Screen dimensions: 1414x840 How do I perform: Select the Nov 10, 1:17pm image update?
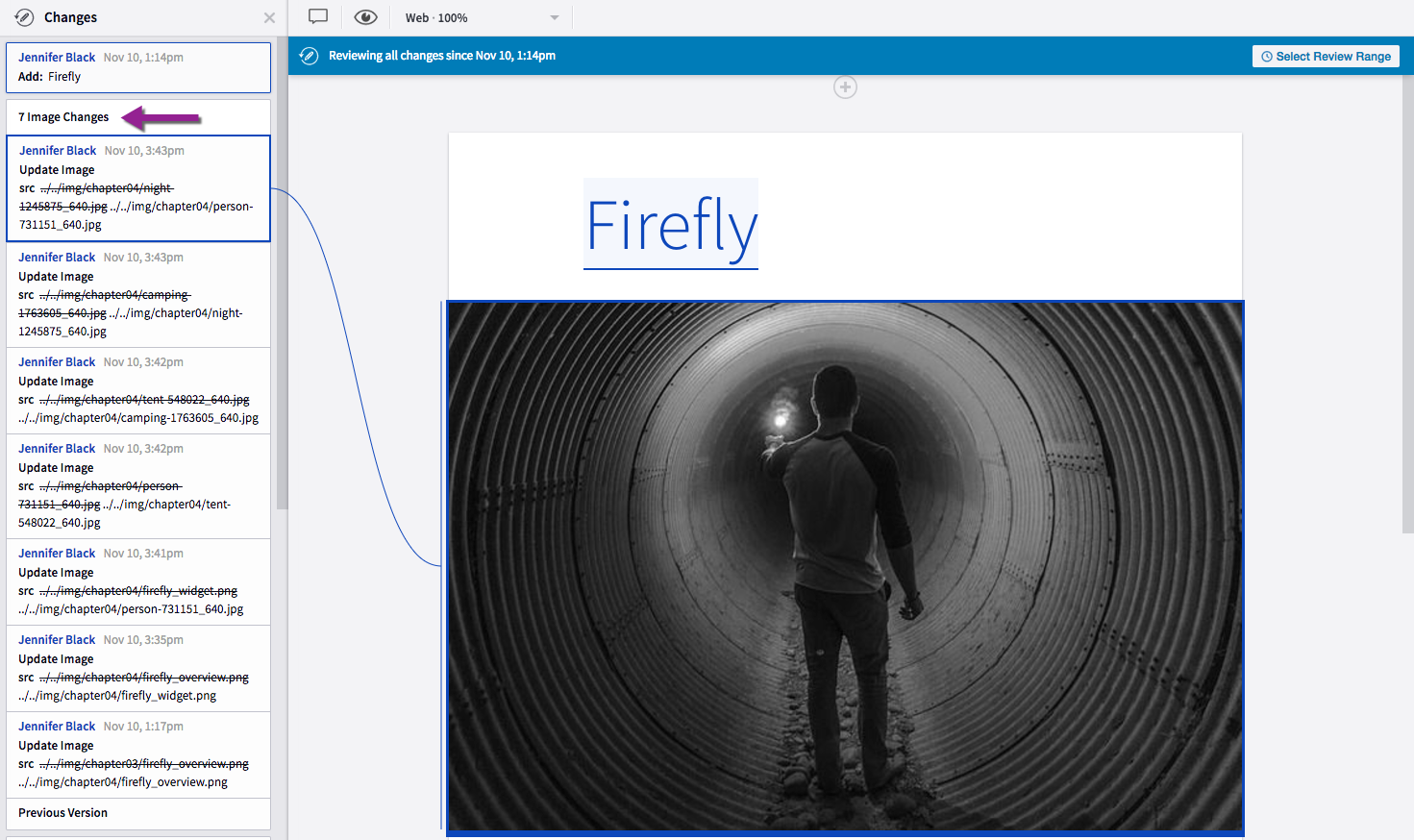click(x=138, y=754)
